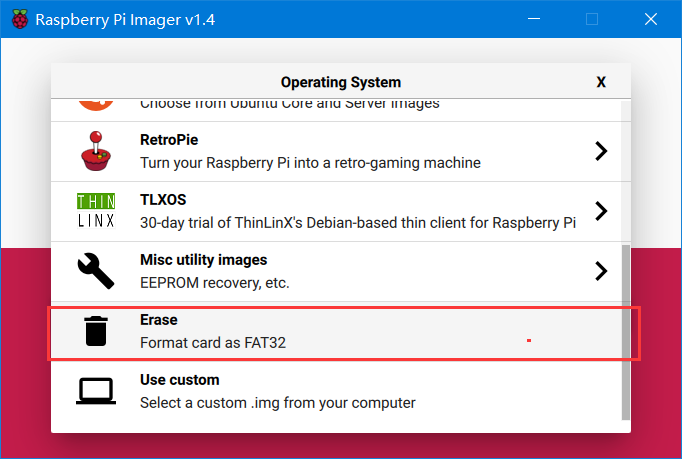
Task: Click the ThinLinX TLXOS logo
Action: (96, 211)
